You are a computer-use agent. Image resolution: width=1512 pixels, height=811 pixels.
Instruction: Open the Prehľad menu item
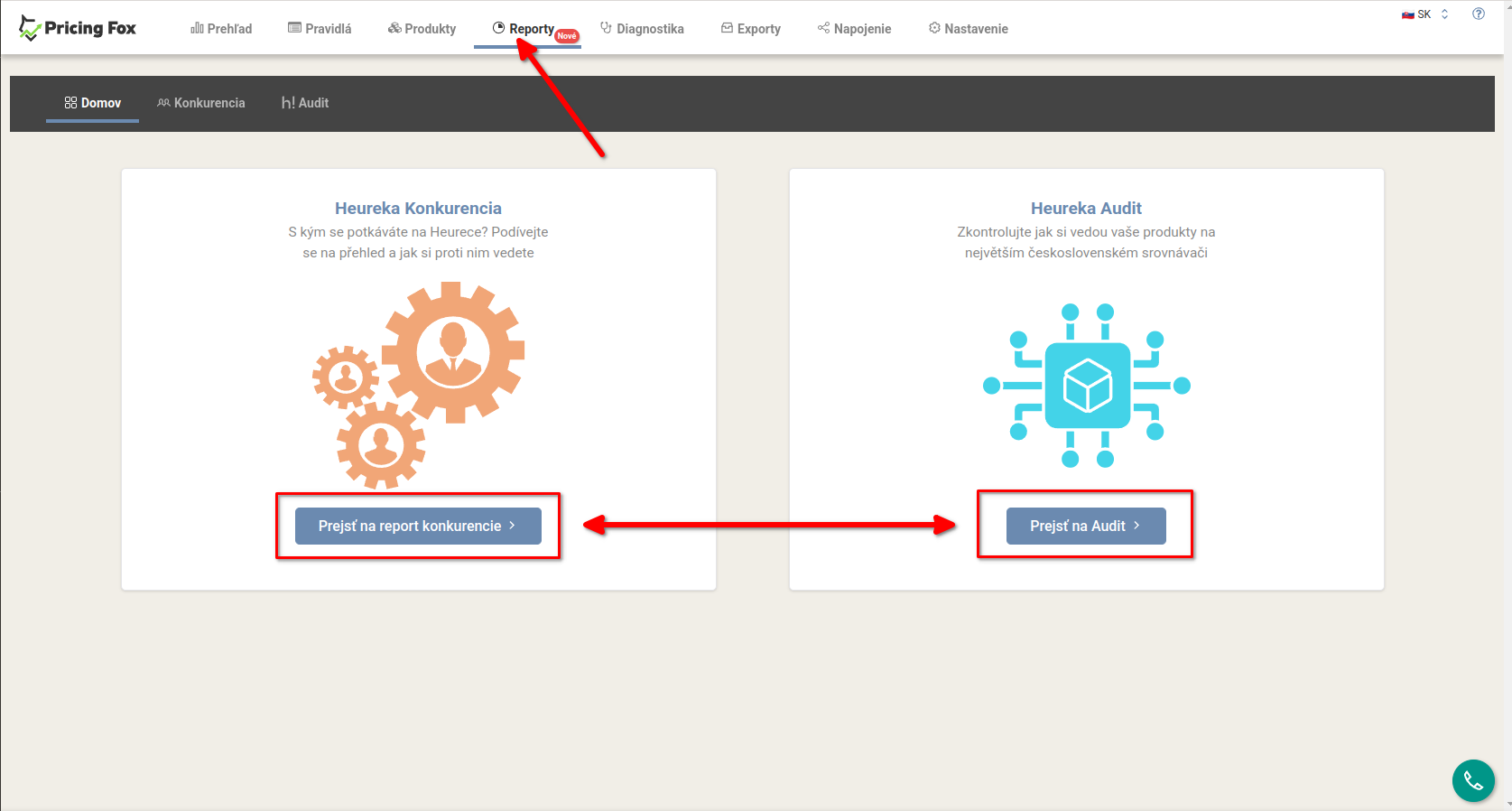click(x=221, y=29)
